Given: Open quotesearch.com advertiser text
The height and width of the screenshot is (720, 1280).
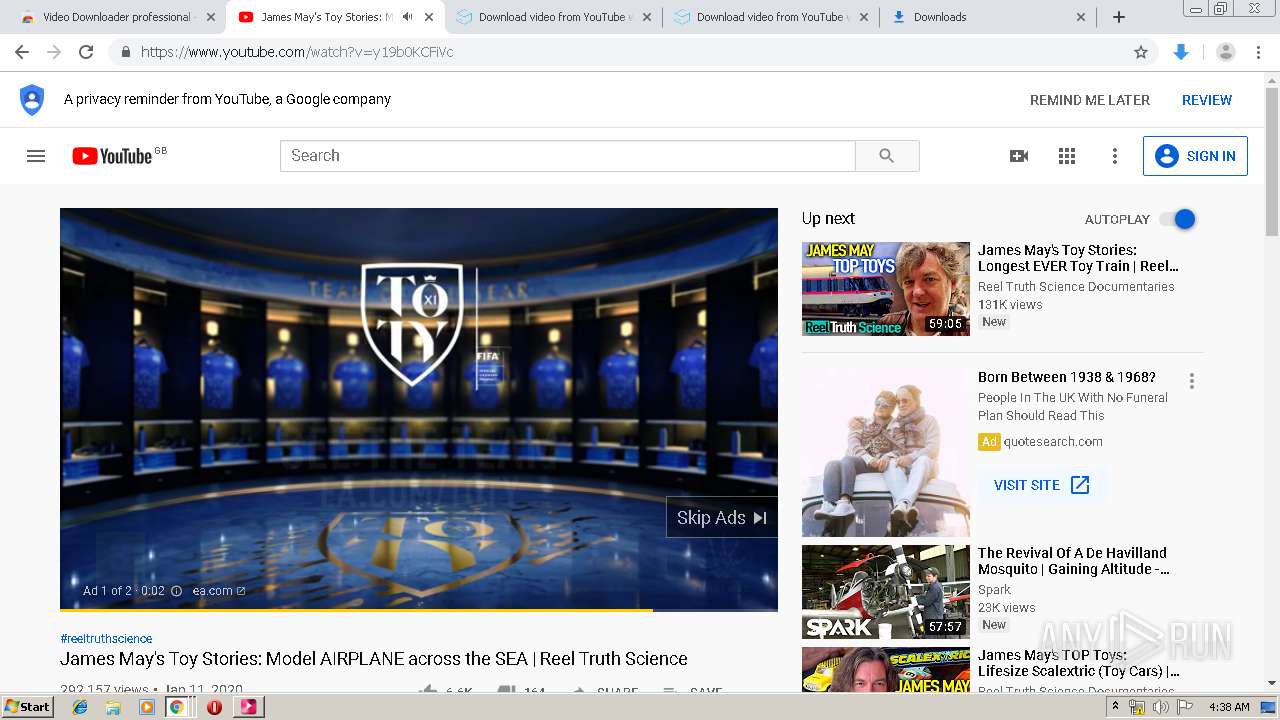Looking at the screenshot, I should click(x=1053, y=442).
